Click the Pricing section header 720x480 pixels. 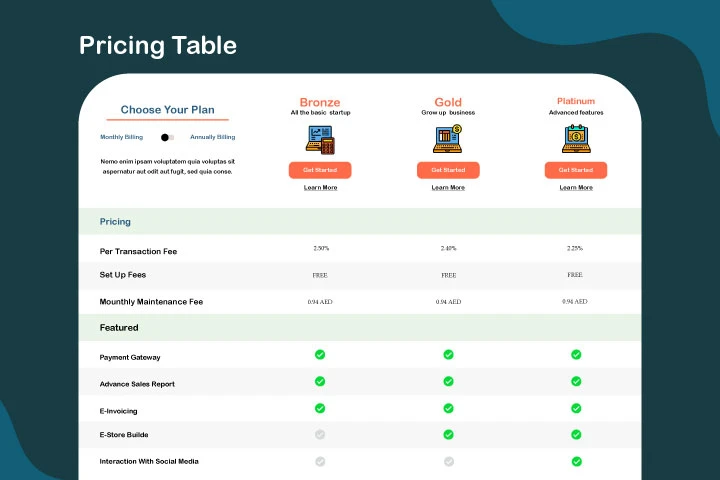115,221
